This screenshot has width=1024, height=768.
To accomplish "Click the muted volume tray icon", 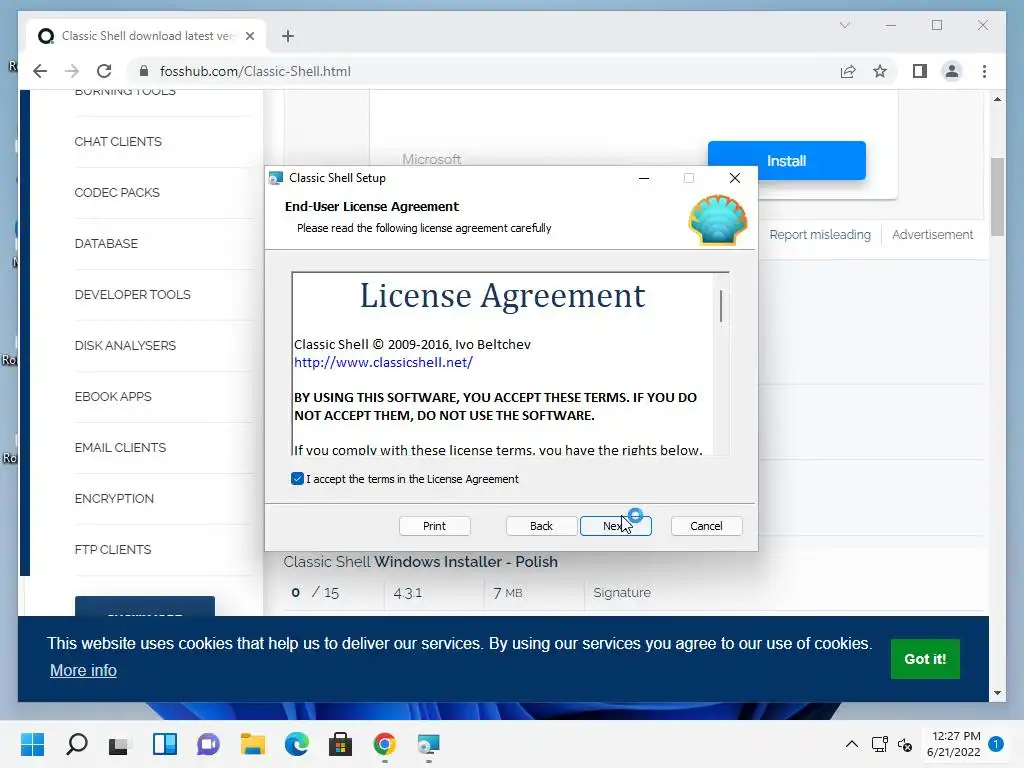I will (905, 744).
